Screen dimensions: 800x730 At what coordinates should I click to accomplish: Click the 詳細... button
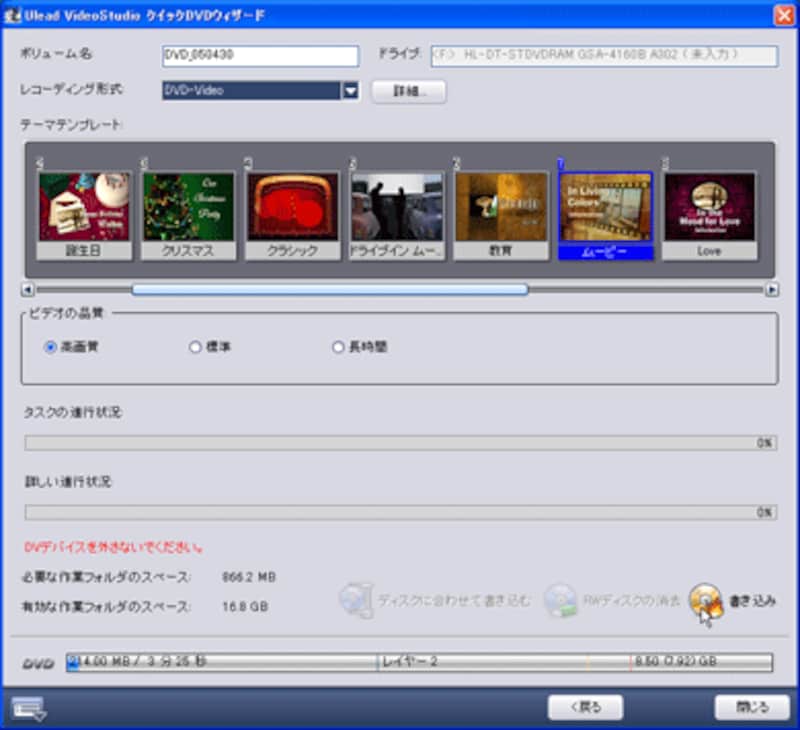[408, 91]
